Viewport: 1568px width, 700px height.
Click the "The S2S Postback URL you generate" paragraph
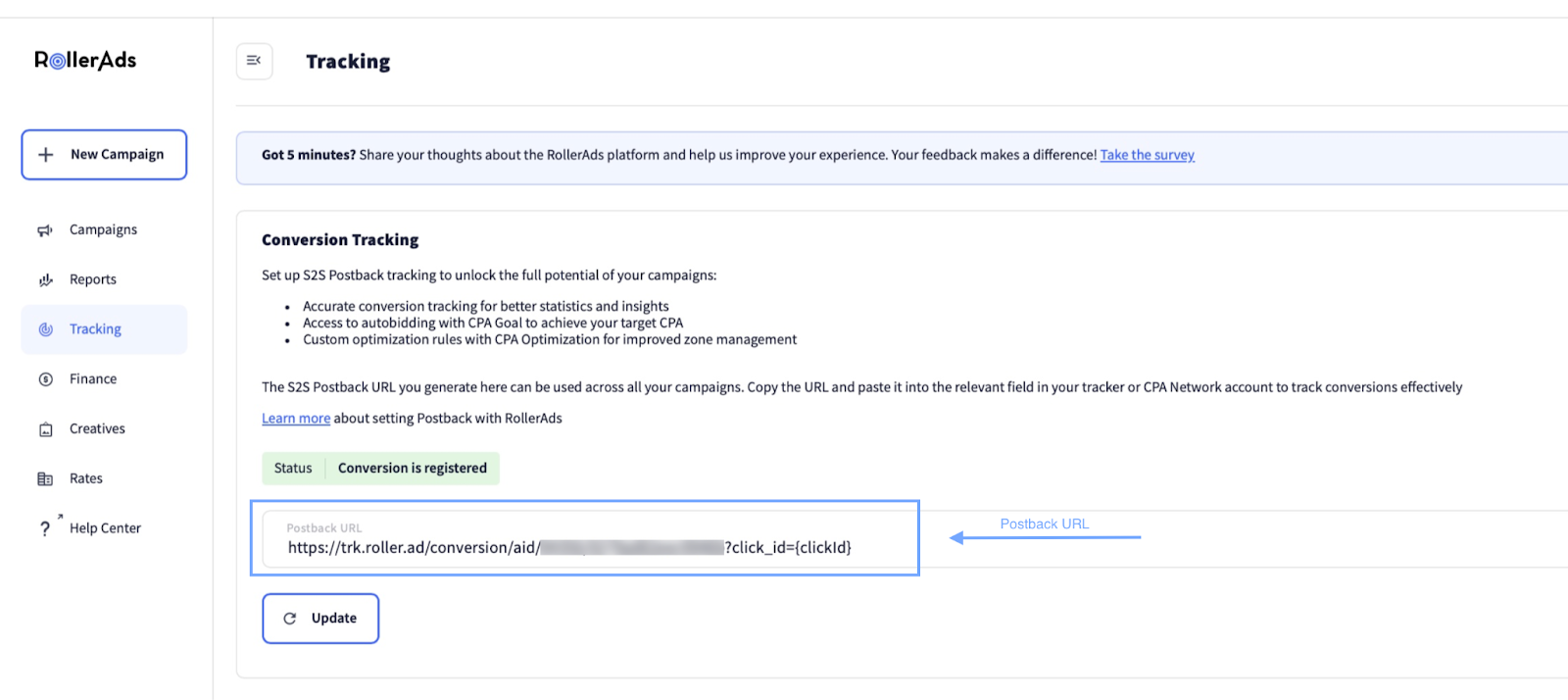pyautogui.click(x=861, y=387)
